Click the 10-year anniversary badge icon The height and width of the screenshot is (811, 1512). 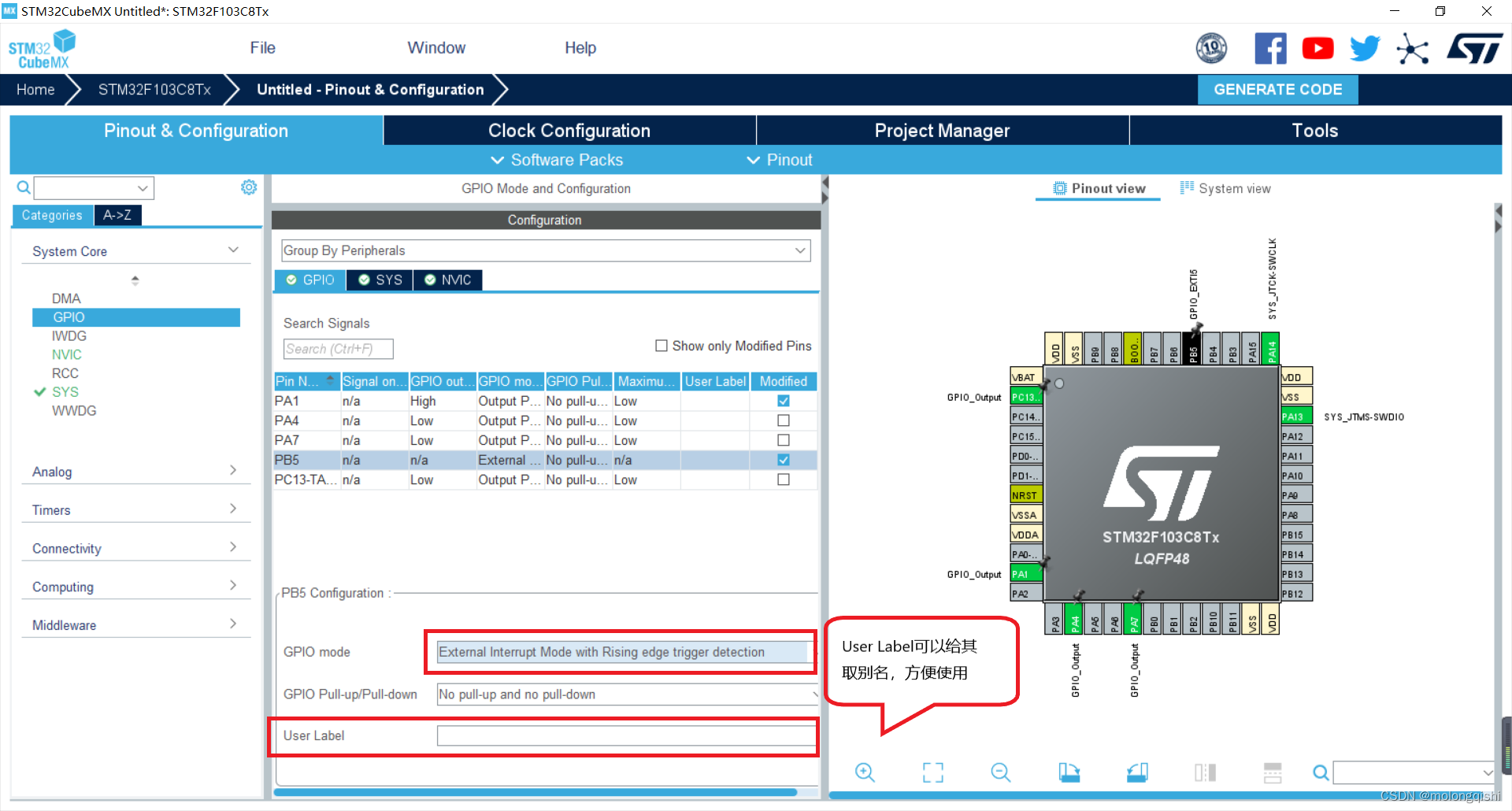coord(1211,49)
